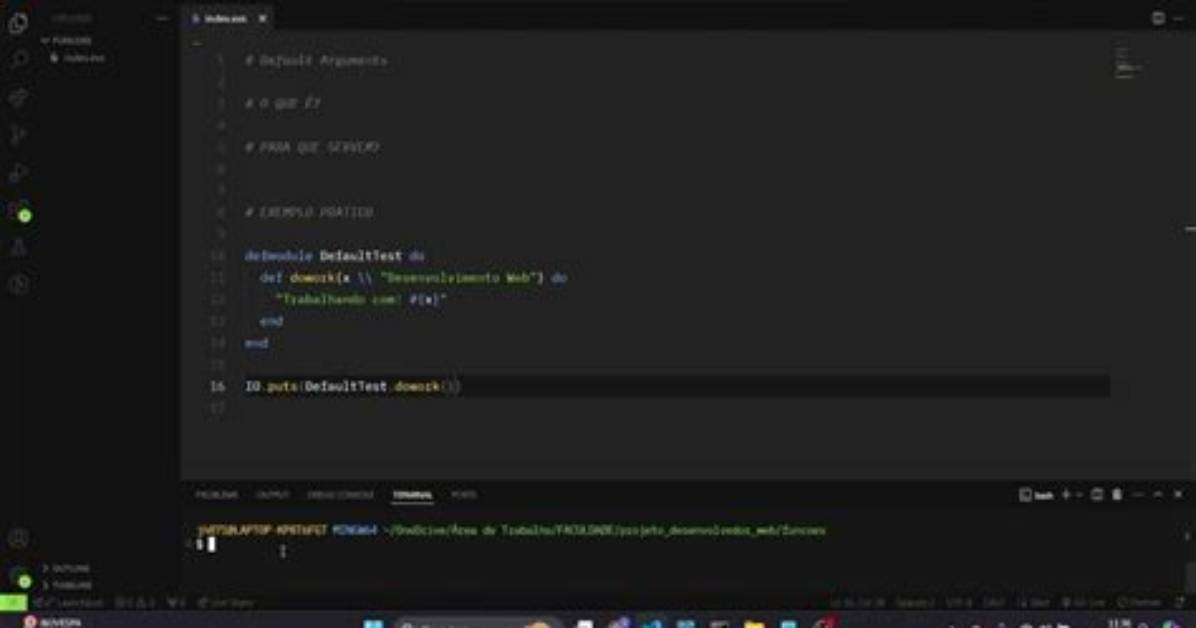Open the notifications bell in status bar
The height and width of the screenshot is (628, 1196).
pyautogui.click(x=1179, y=603)
